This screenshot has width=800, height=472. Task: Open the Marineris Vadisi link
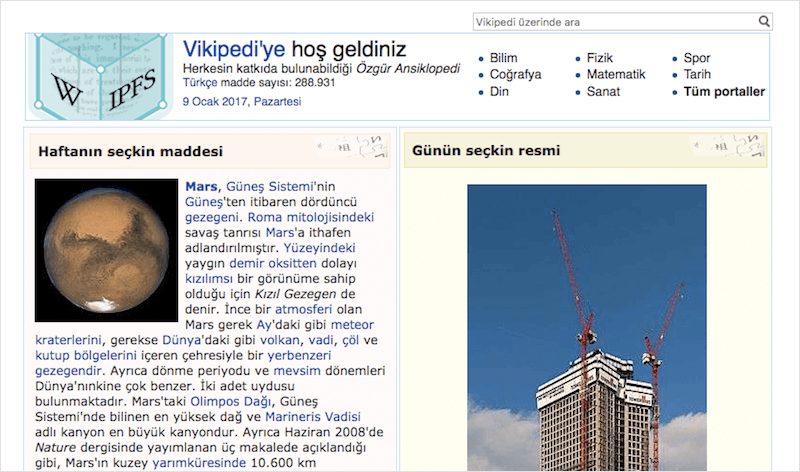coord(312,417)
